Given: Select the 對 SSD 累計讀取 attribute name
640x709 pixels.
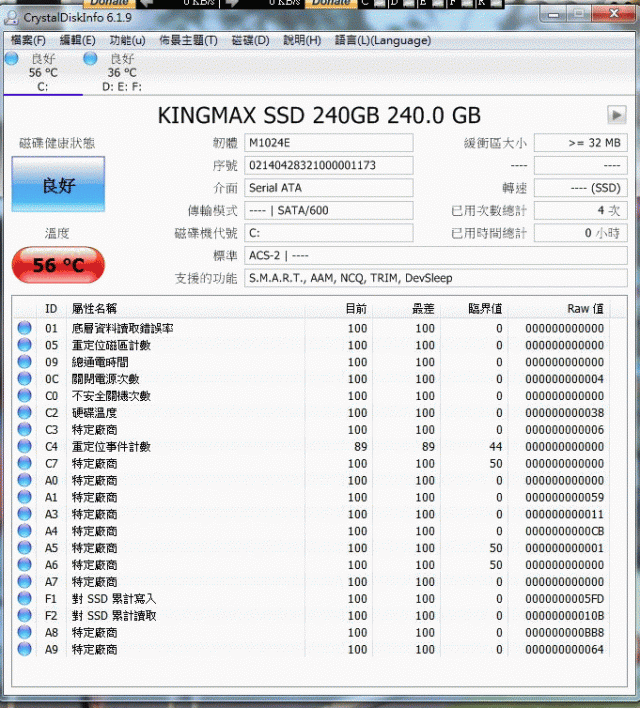Looking at the screenshot, I should point(114,615).
